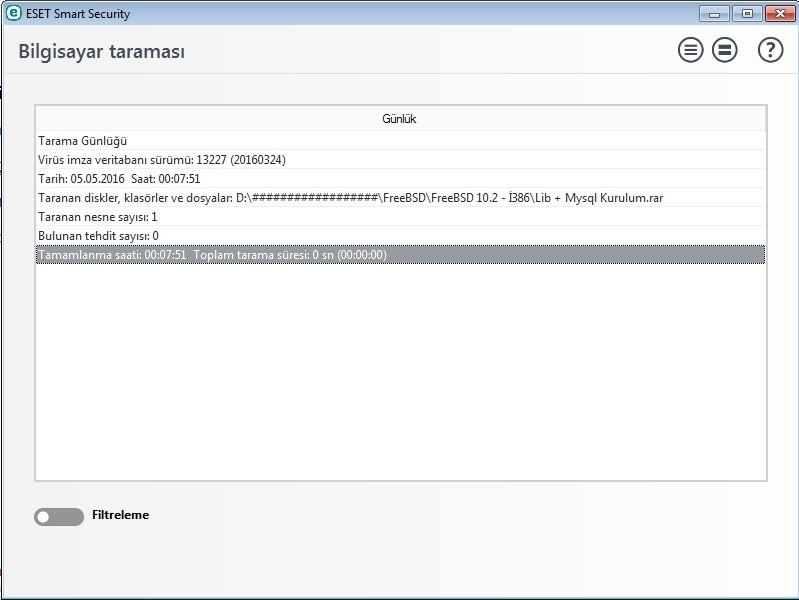
Task: Maximize the ESET Smart Security window
Action: pyautogui.click(x=747, y=14)
